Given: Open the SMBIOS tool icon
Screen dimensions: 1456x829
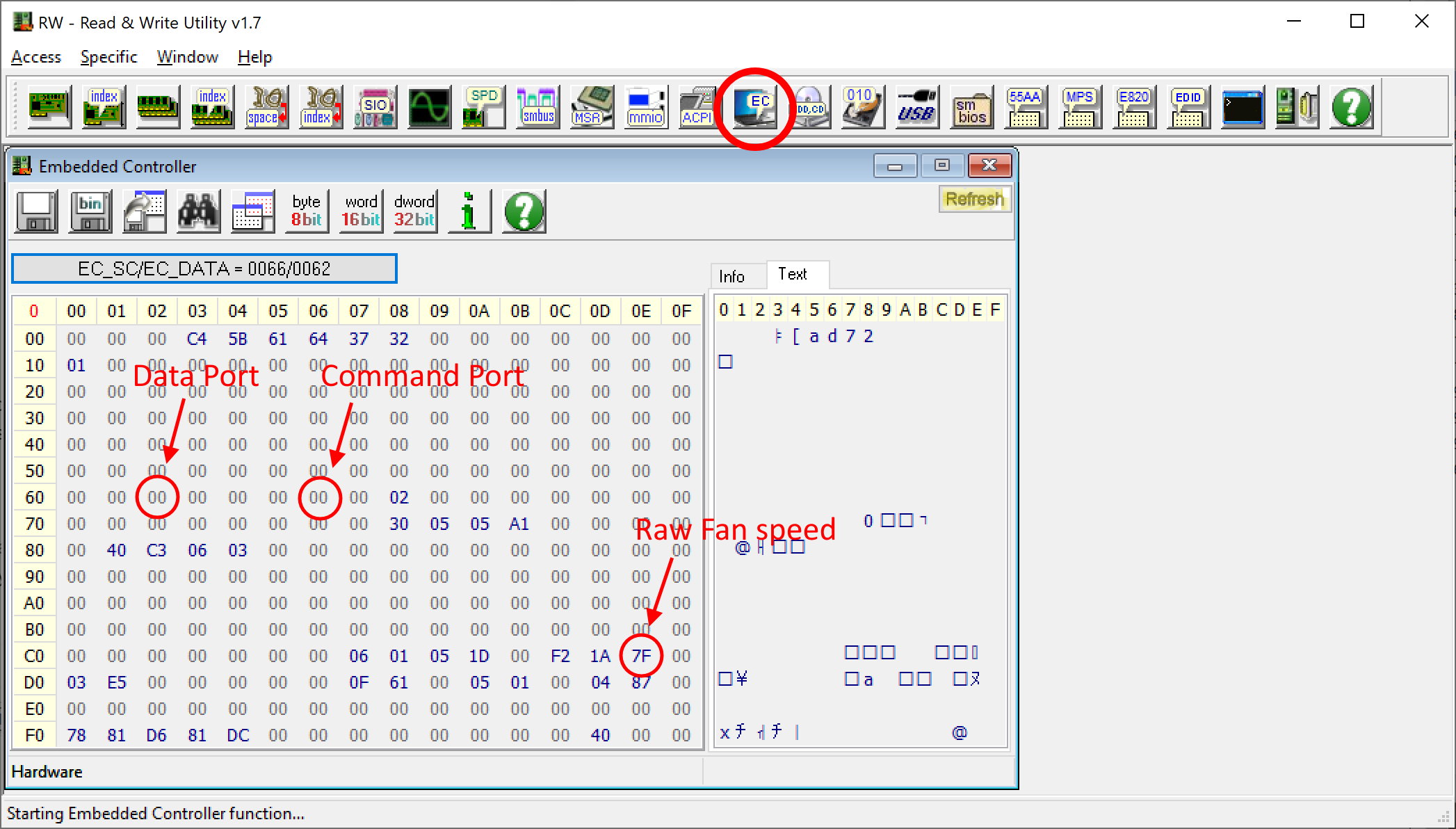Looking at the screenshot, I should click(971, 107).
